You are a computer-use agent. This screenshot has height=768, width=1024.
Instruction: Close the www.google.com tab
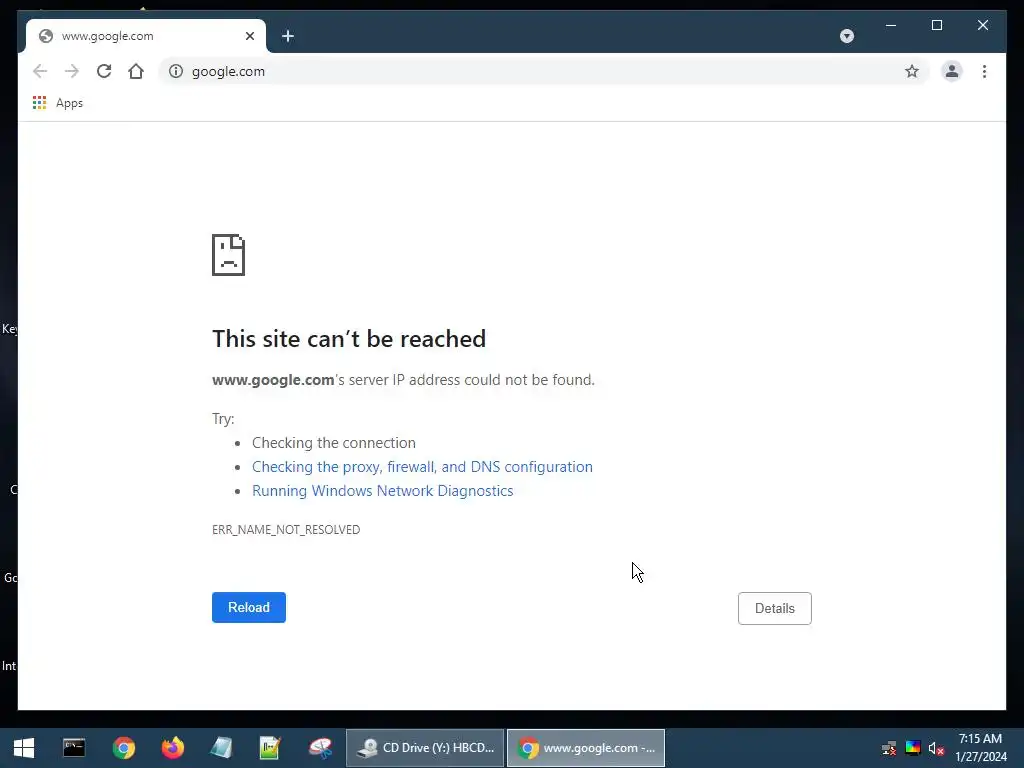[249, 36]
